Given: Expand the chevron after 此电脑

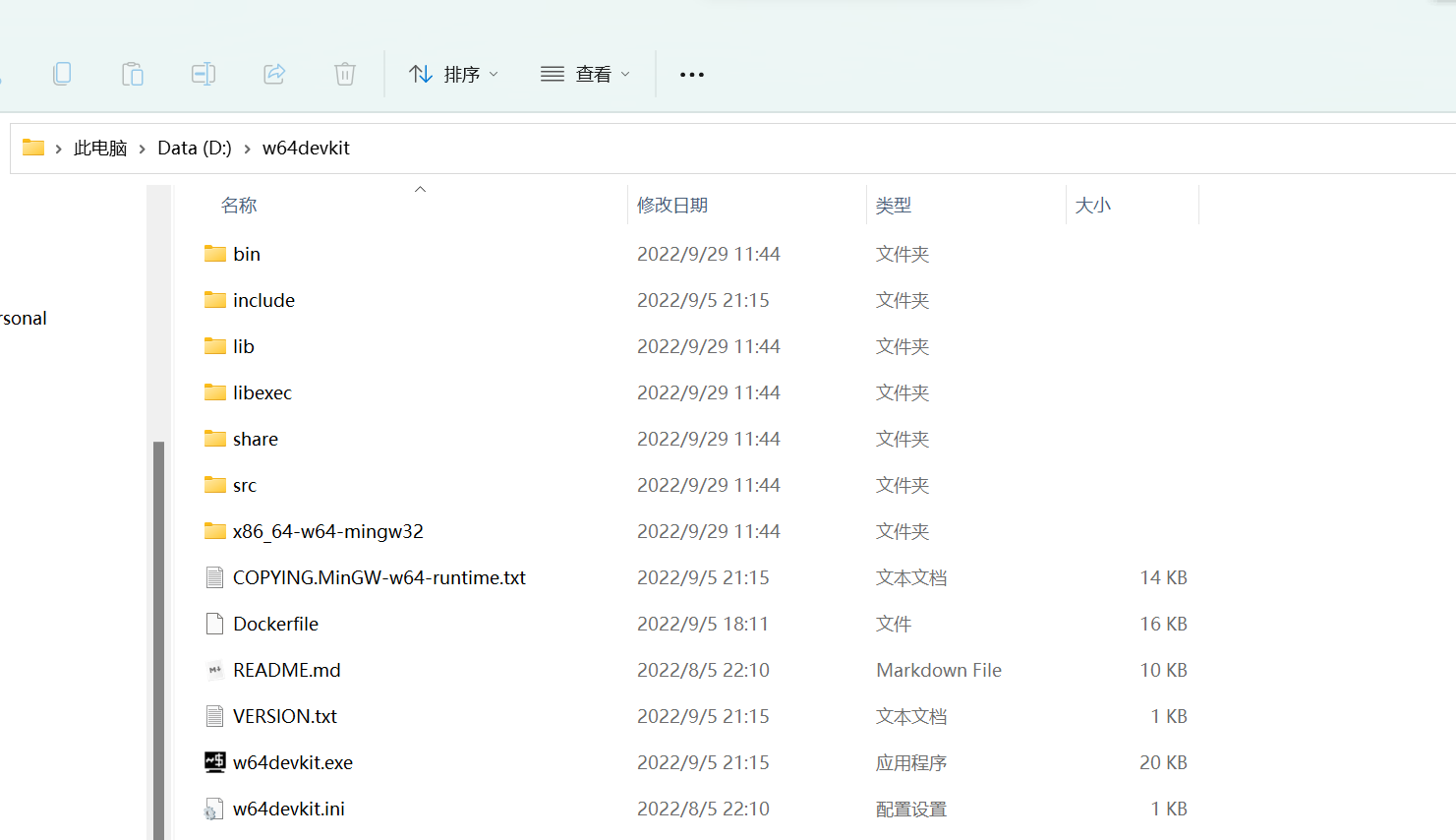Looking at the screenshot, I should tap(143, 149).
